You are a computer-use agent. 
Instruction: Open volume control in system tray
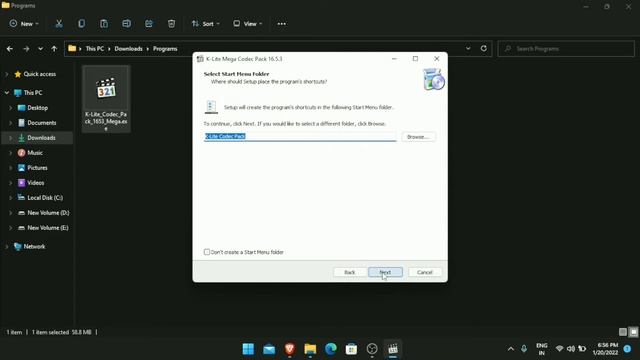click(571, 349)
